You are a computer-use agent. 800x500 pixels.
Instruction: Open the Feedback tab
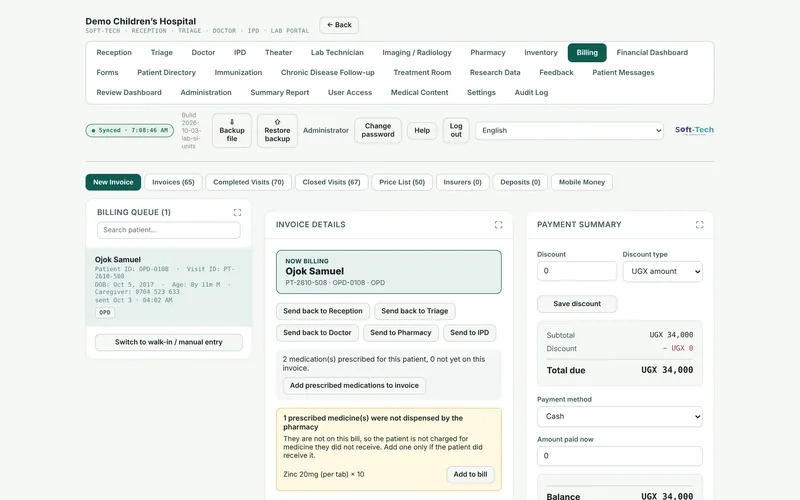coord(556,72)
